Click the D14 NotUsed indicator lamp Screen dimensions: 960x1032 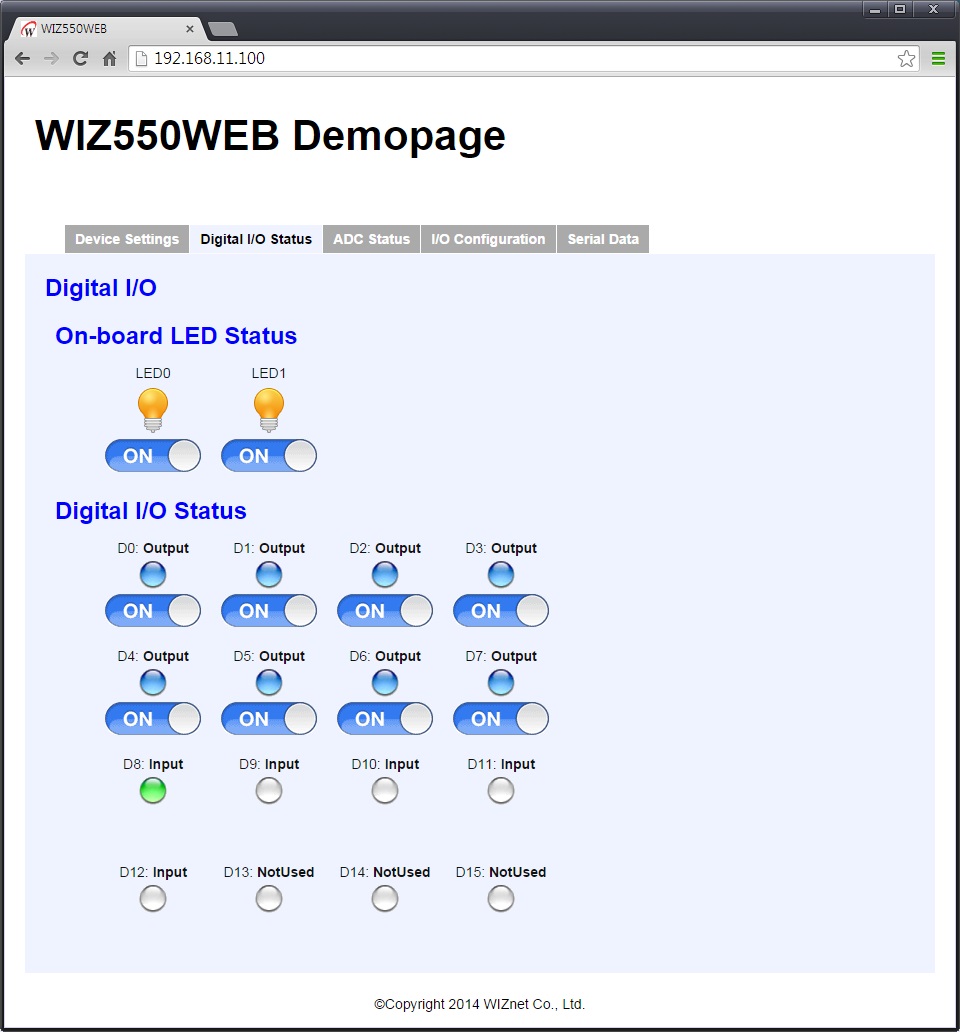tap(385, 898)
